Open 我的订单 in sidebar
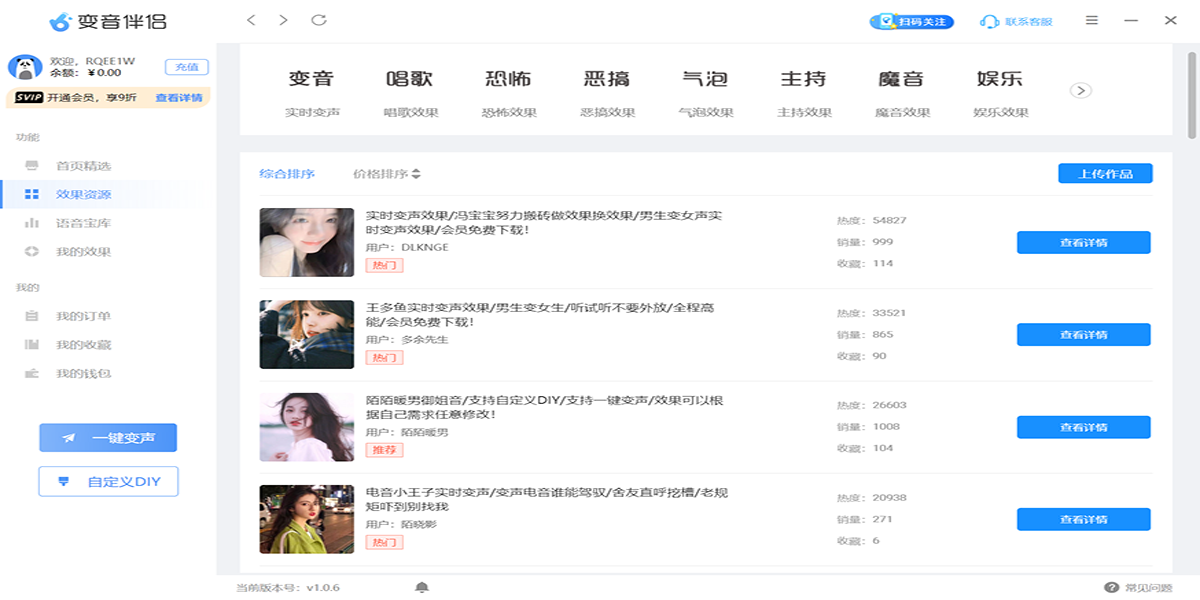The width and height of the screenshot is (1200, 600). [x=82, y=317]
